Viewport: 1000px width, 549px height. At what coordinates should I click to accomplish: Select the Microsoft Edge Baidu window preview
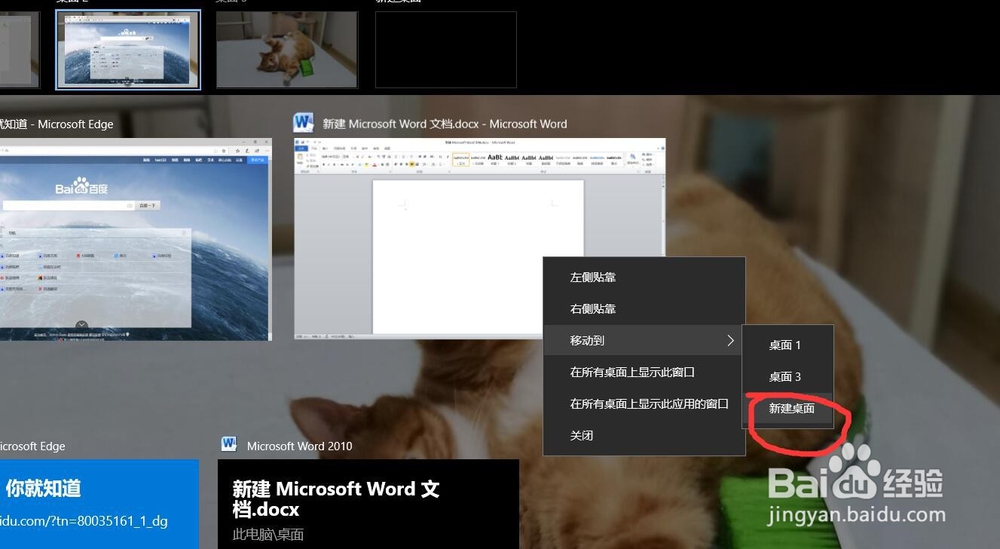[135, 239]
